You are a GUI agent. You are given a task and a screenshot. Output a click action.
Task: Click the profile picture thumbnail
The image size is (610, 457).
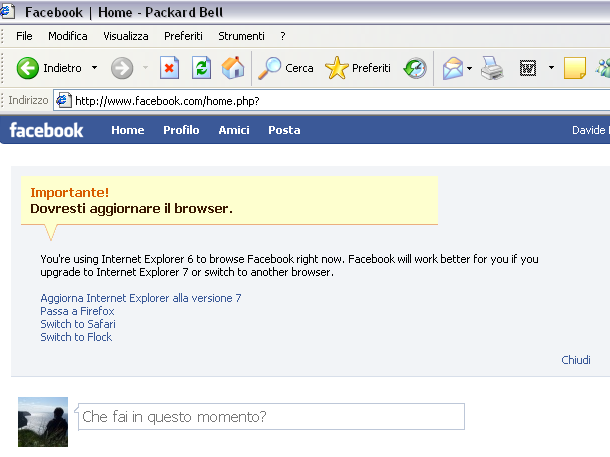pyautogui.click(x=43, y=422)
